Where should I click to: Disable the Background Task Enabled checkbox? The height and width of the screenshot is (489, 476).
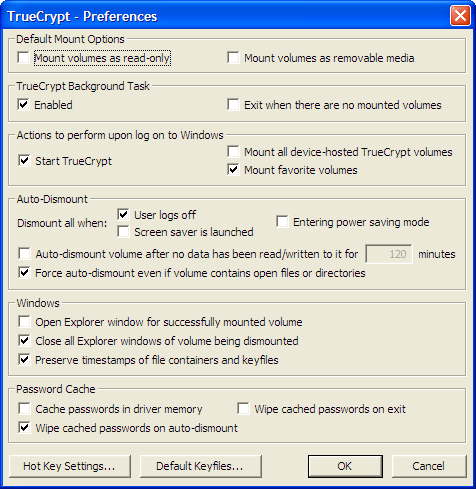[23, 104]
